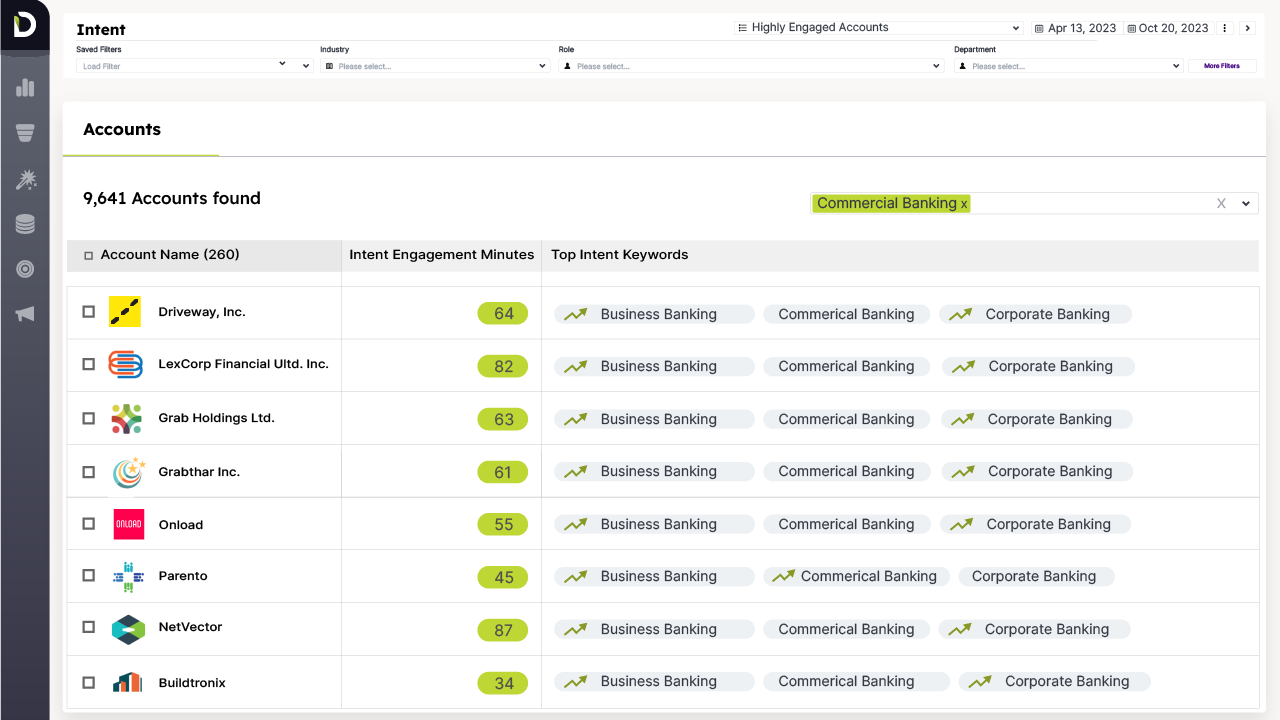Screen dimensions: 1280x720
Task: Click the More Filters button
Action: tap(1221, 66)
